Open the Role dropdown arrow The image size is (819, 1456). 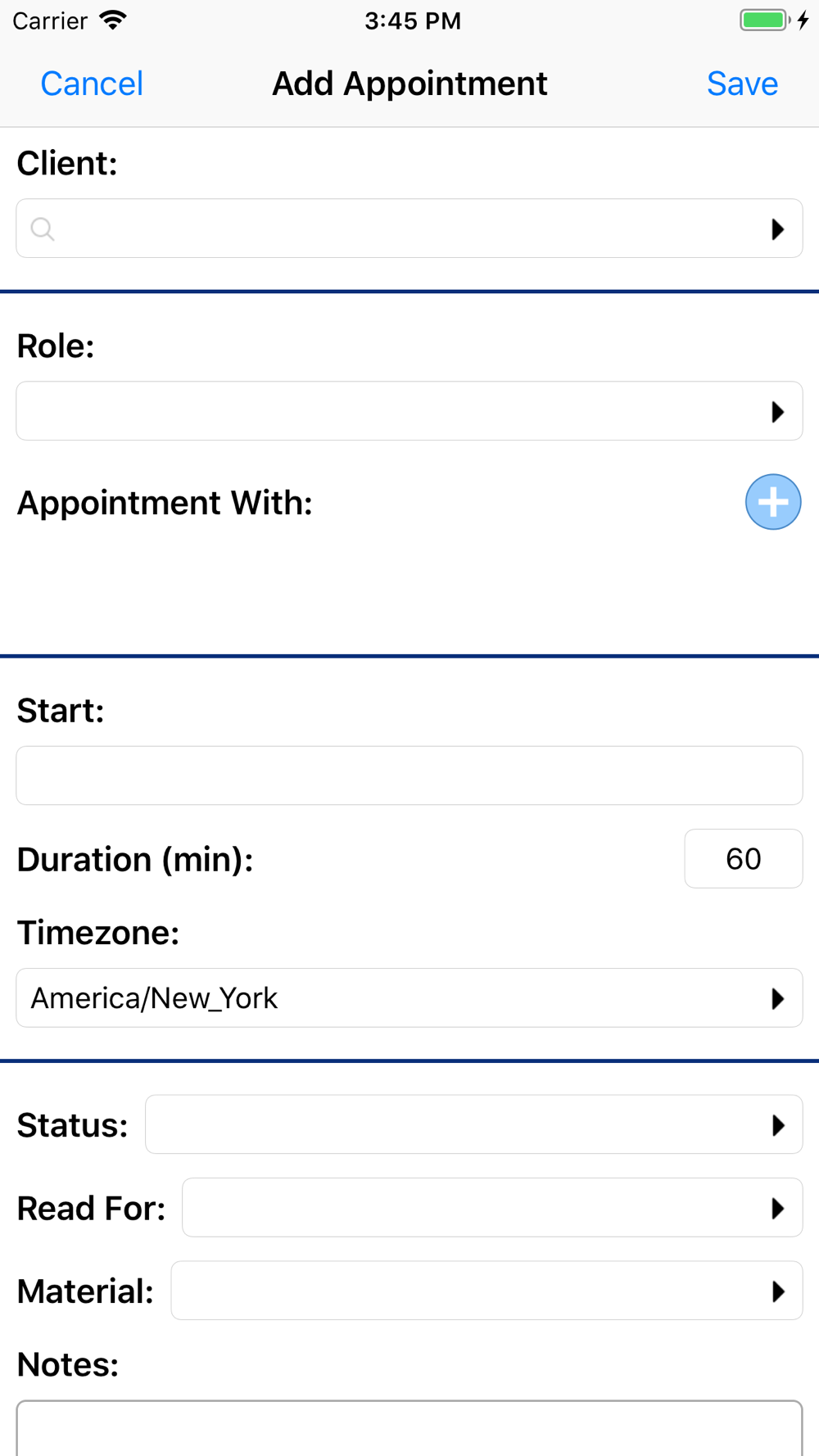[777, 412]
